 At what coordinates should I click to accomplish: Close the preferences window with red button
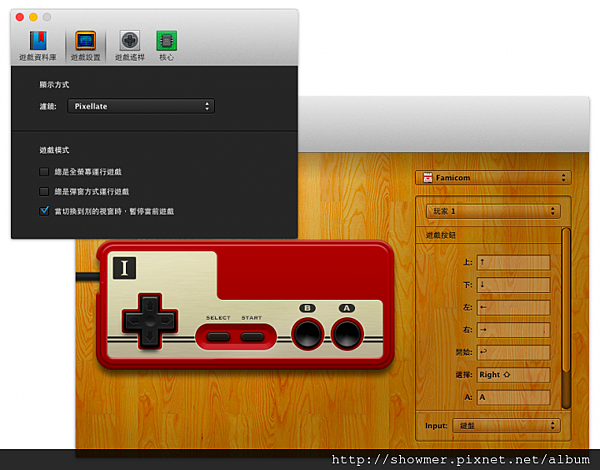(20, 17)
